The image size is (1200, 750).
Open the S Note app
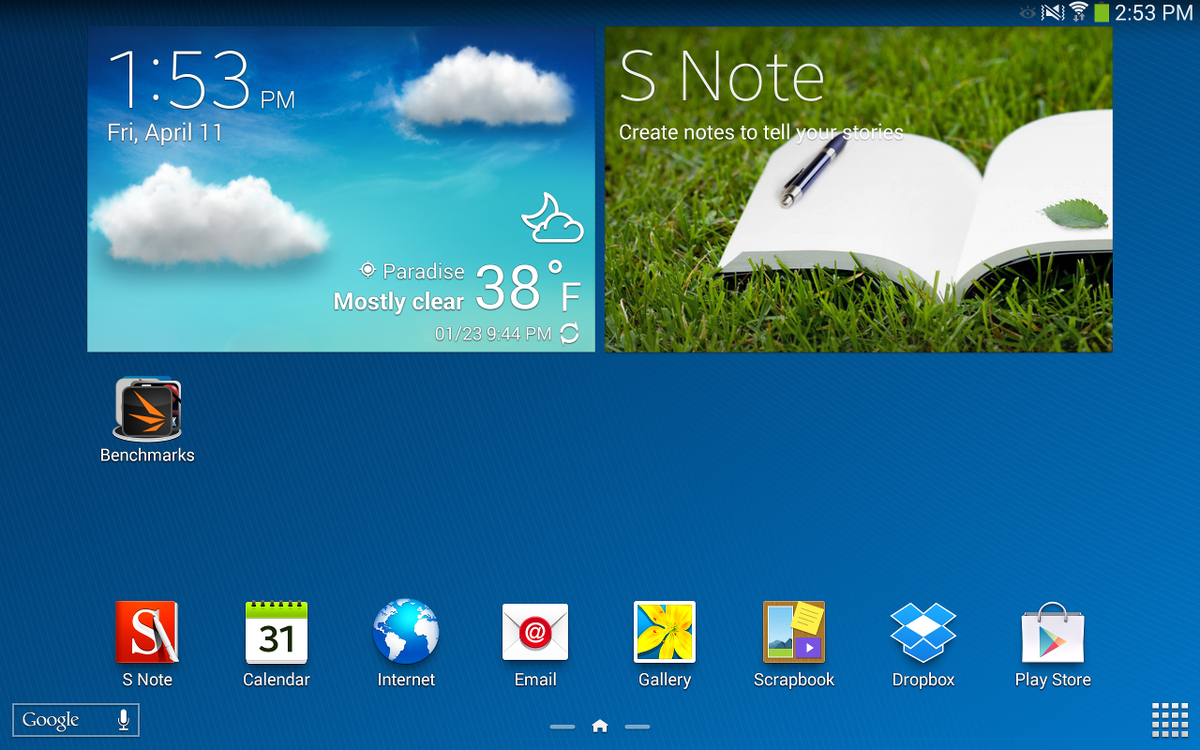[x=147, y=632]
